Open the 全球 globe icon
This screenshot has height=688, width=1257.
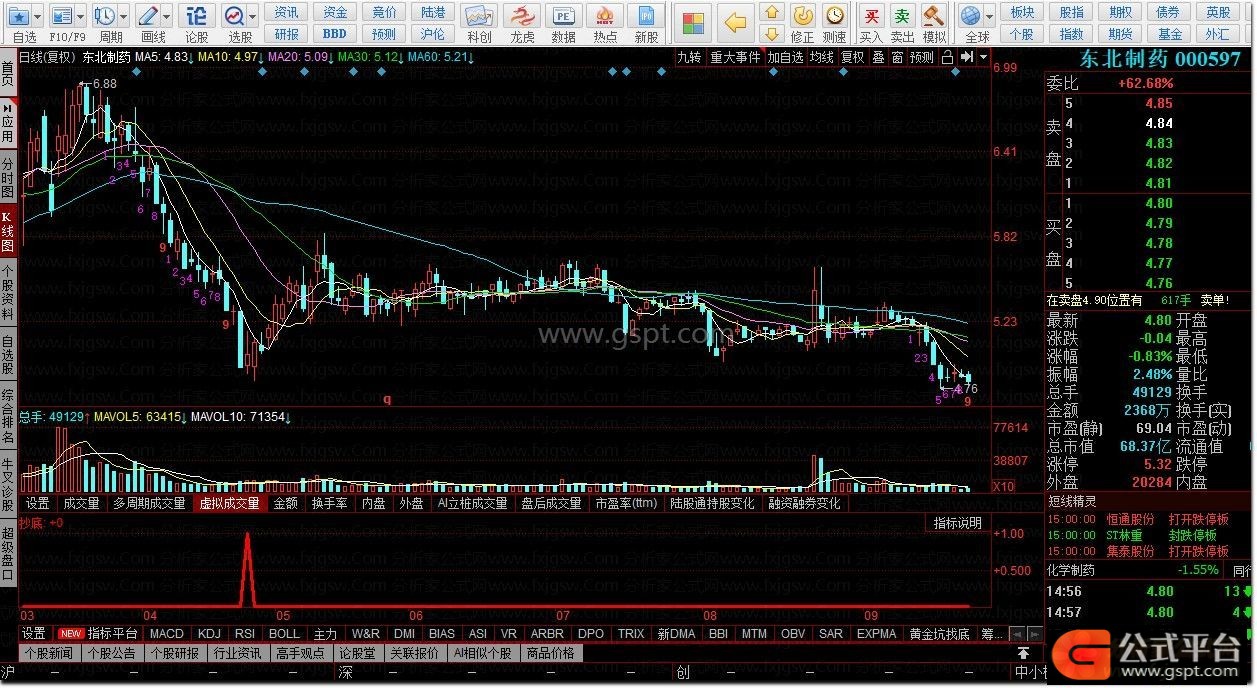(970, 16)
